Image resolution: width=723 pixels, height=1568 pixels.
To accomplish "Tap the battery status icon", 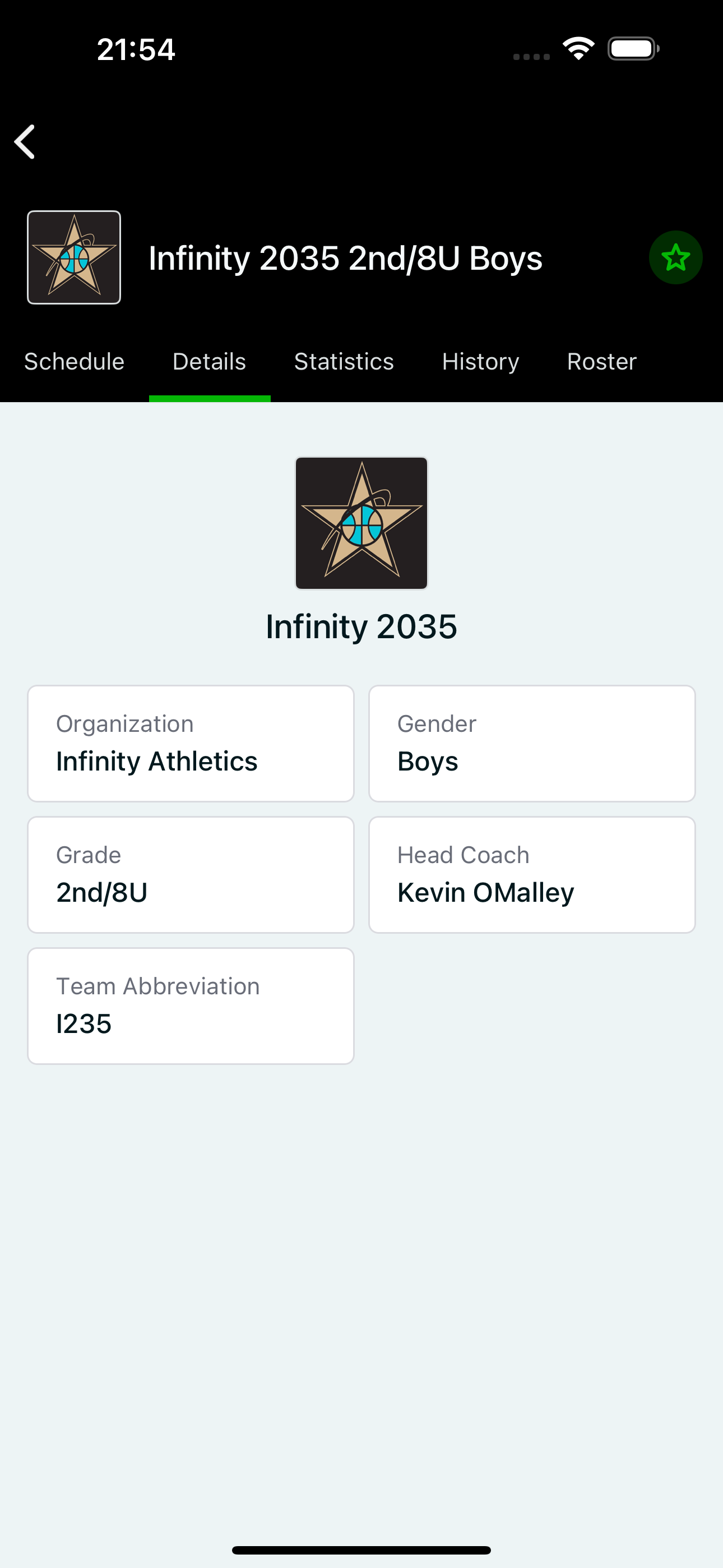I will pos(633,49).
